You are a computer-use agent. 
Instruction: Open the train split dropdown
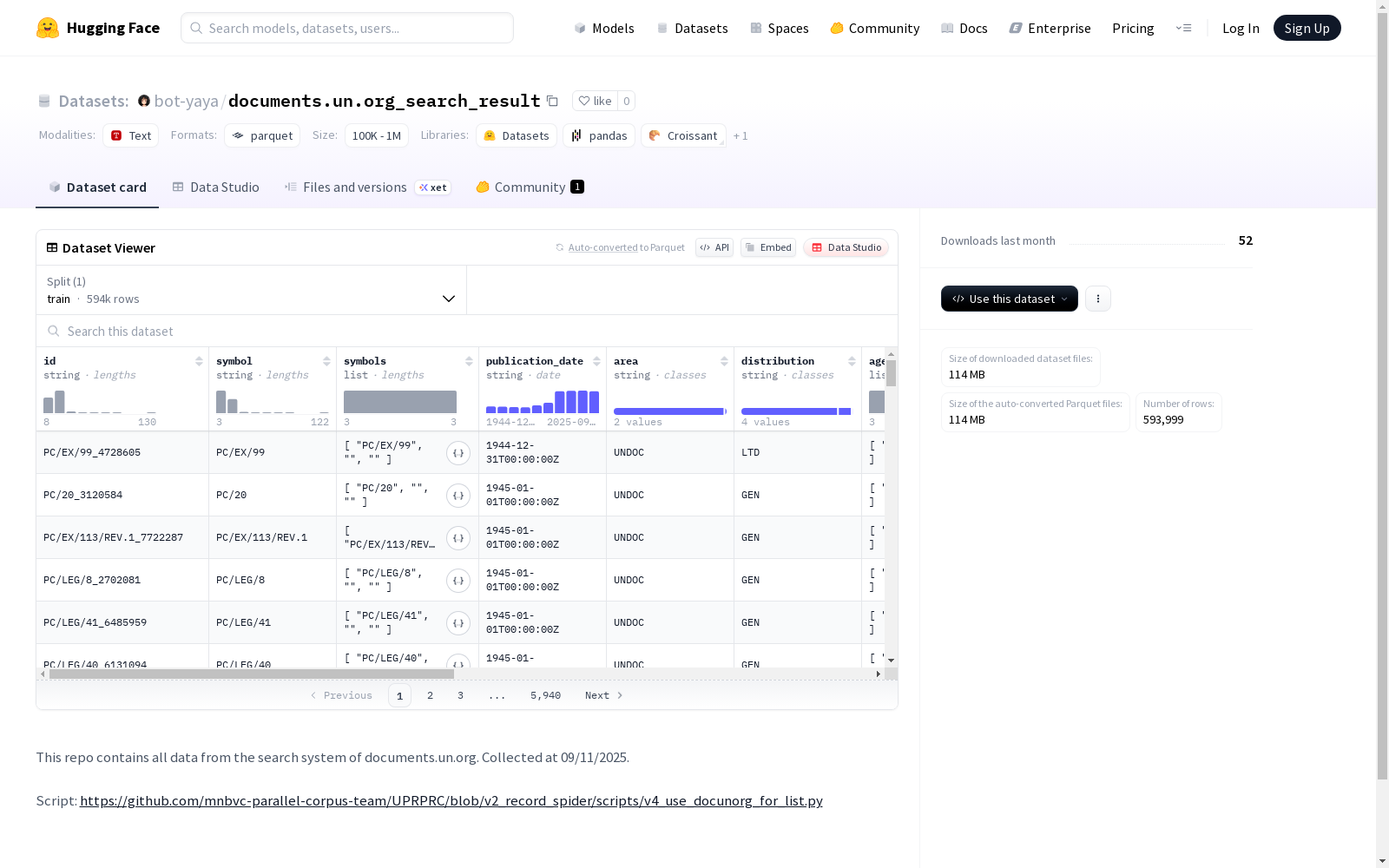tap(252, 290)
